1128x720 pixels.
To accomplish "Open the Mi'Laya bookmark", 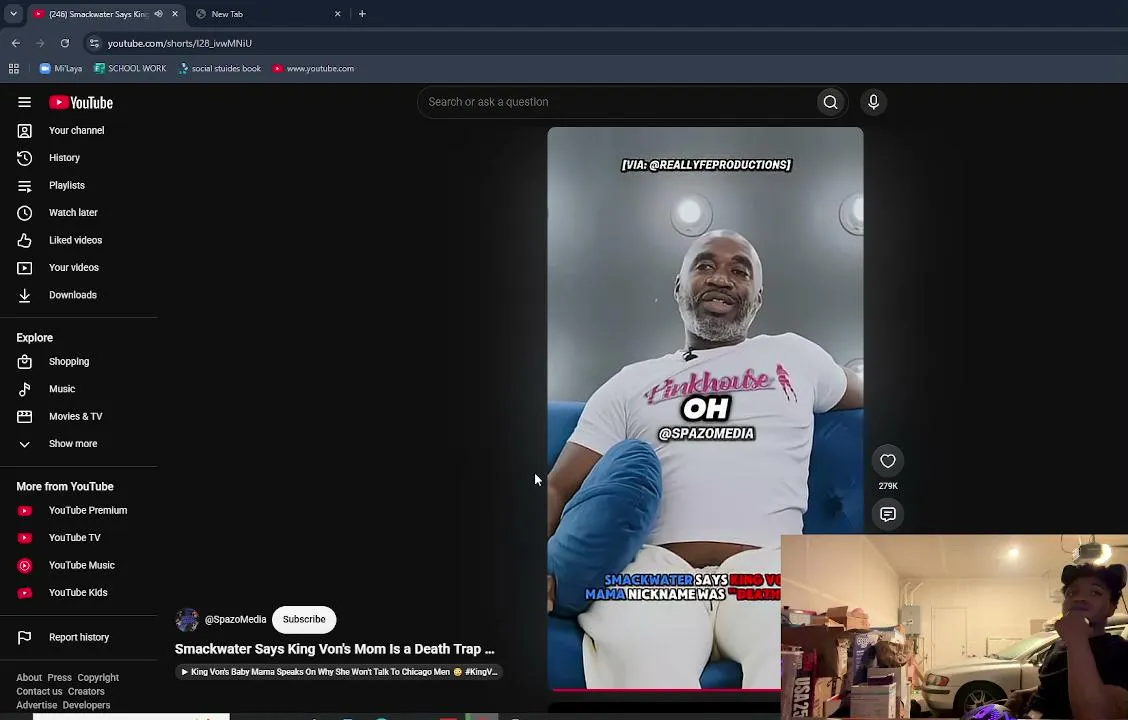I will pyautogui.click(x=61, y=68).
